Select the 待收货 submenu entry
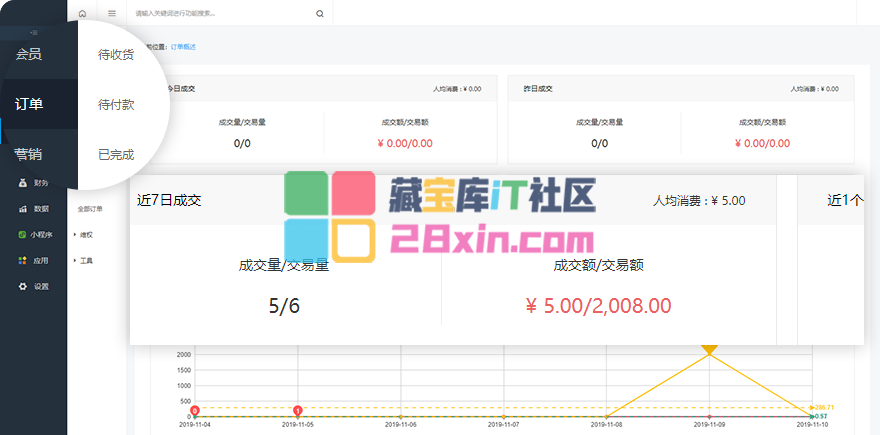Image resolution: width=880 pixels, height=435 pixels. [116, 55]
